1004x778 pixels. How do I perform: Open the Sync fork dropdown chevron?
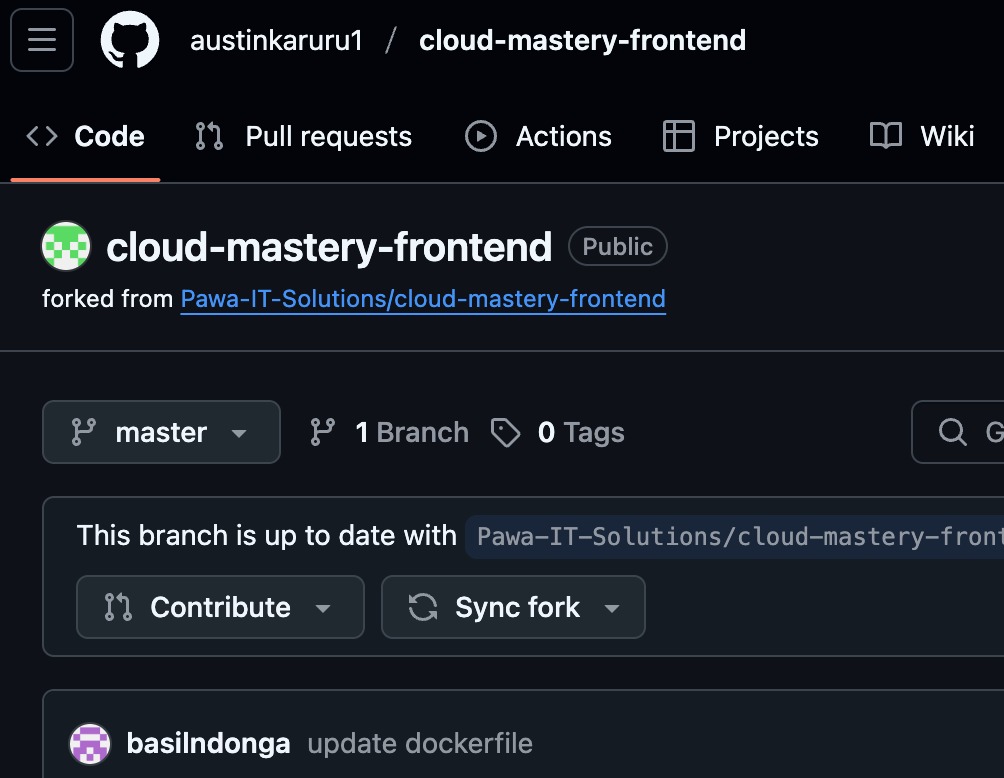[613, 607]
